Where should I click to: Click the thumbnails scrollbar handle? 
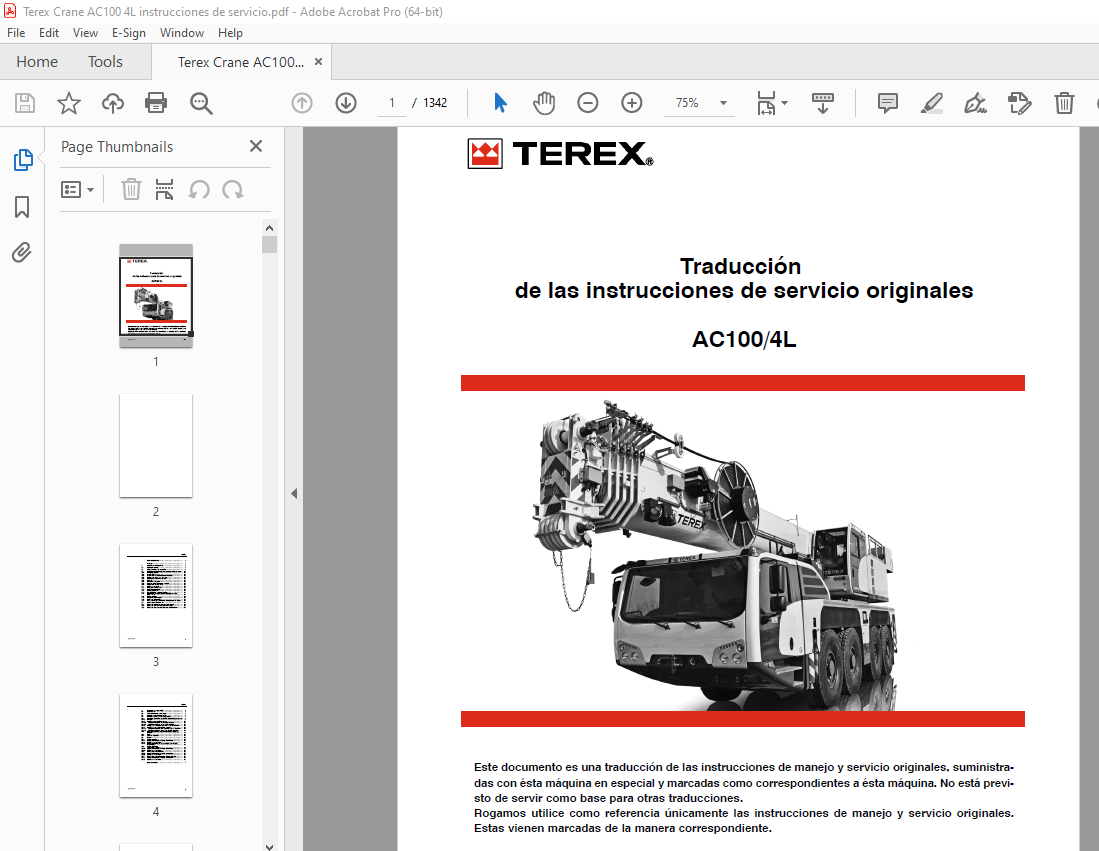(269, 244)
